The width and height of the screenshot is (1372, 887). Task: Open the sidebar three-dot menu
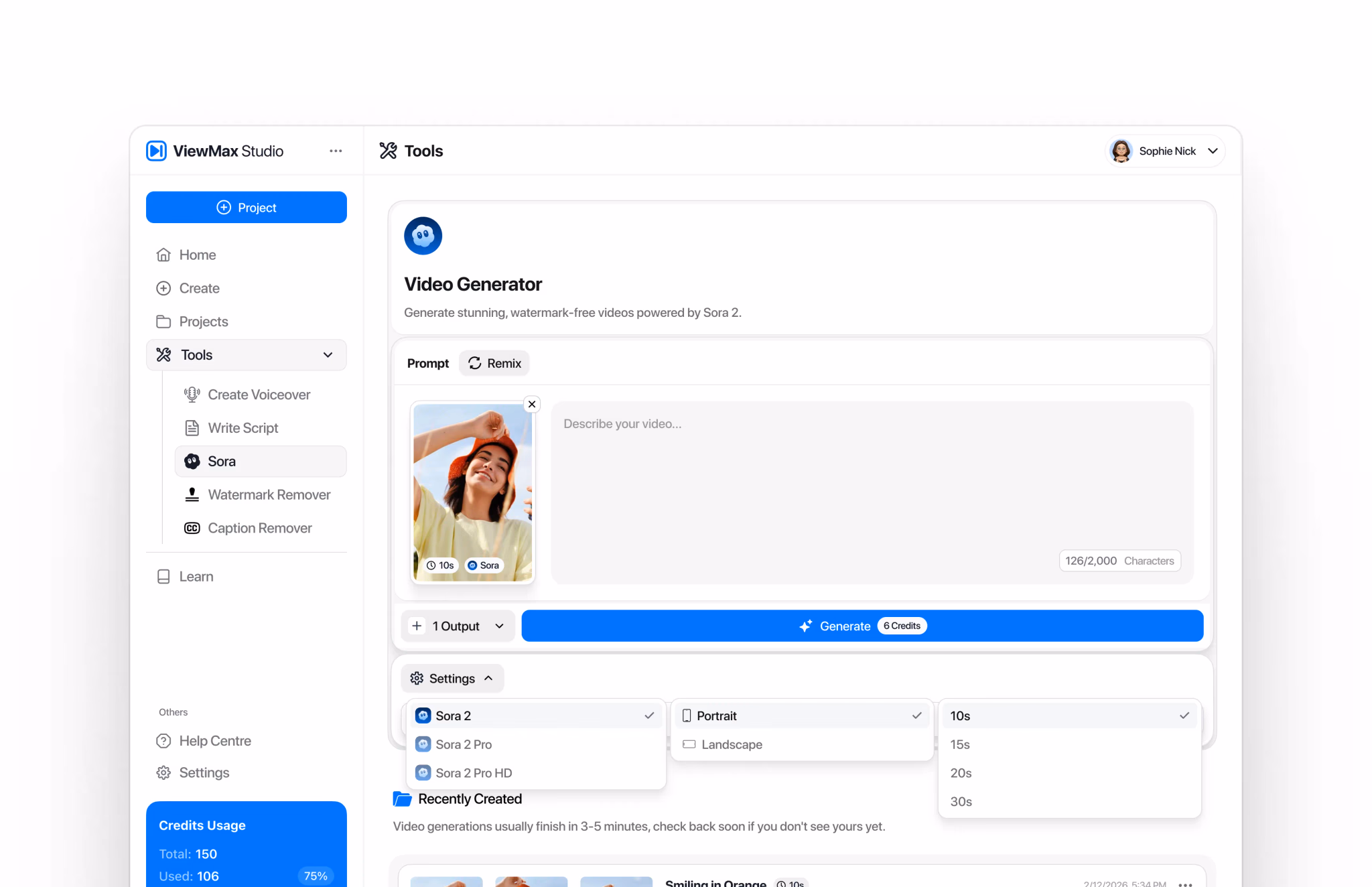(336, 151)
